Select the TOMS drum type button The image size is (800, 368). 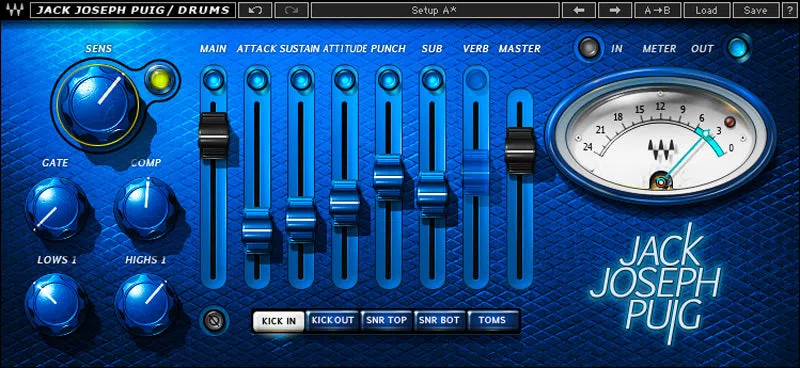(x=492, y=321)
